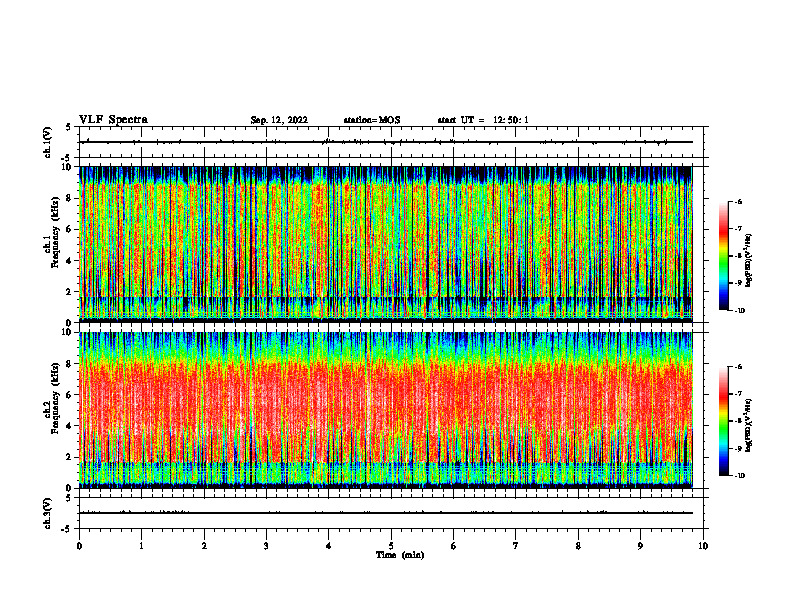Screen dimensions: 792x612
Task: Click the "-10" label on ch.2 color bar
Action: [x=739, y=476]
